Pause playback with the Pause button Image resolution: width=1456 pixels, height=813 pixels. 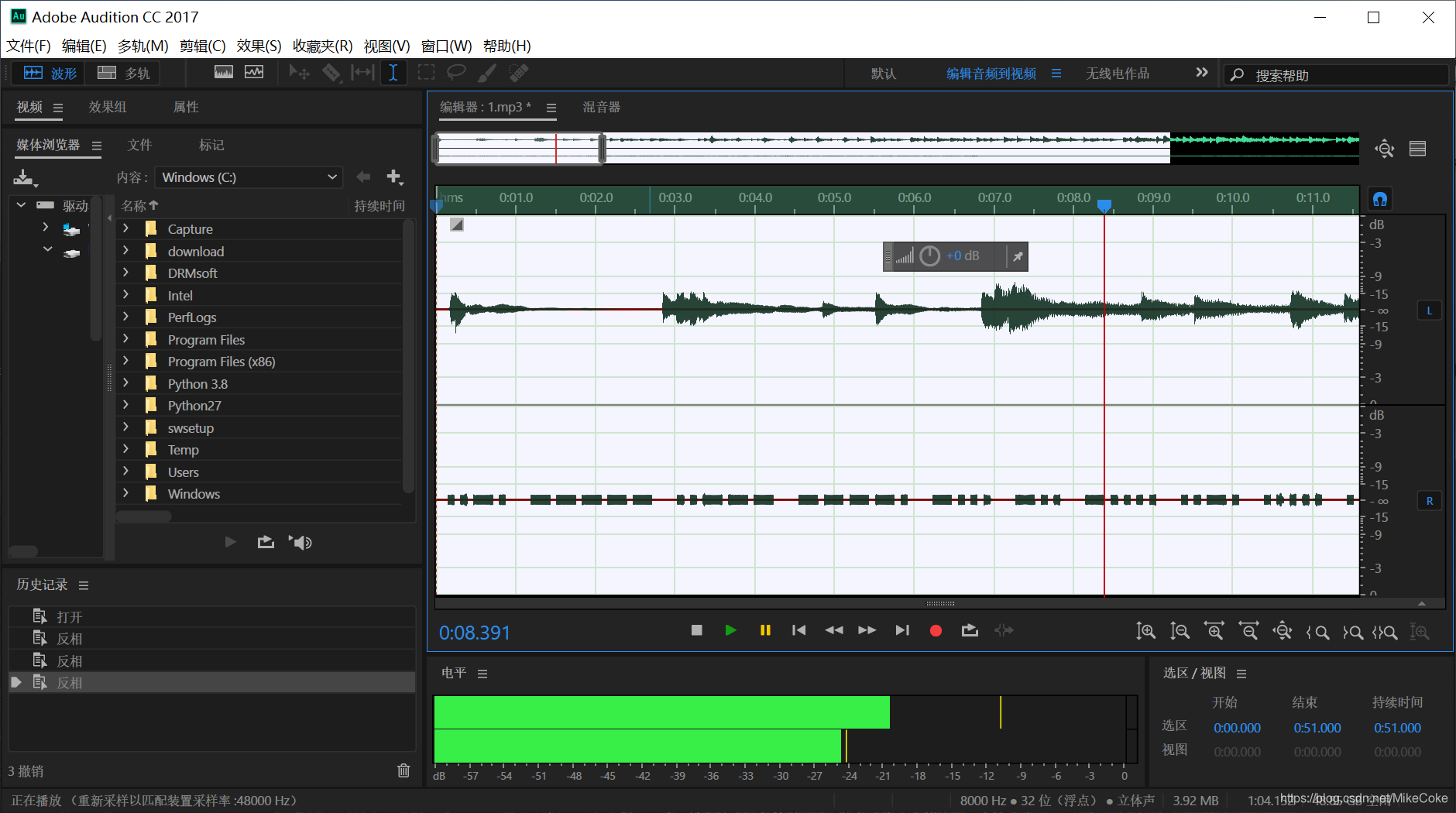tap(765, 630)
